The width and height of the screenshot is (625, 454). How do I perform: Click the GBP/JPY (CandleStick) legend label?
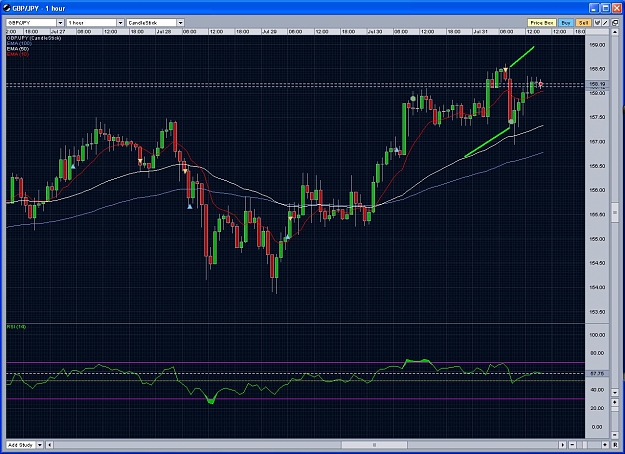34,38
